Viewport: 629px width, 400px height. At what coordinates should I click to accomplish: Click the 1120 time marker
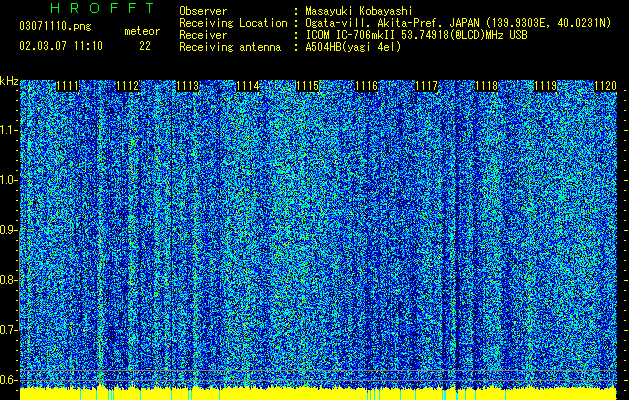point(605,86)
